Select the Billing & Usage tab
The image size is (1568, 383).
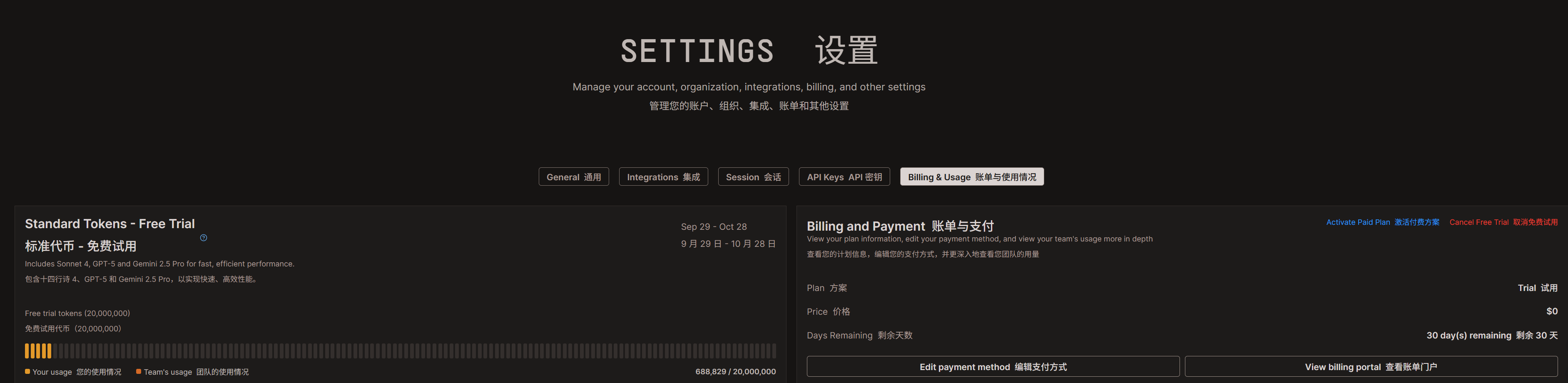(971, 177)
